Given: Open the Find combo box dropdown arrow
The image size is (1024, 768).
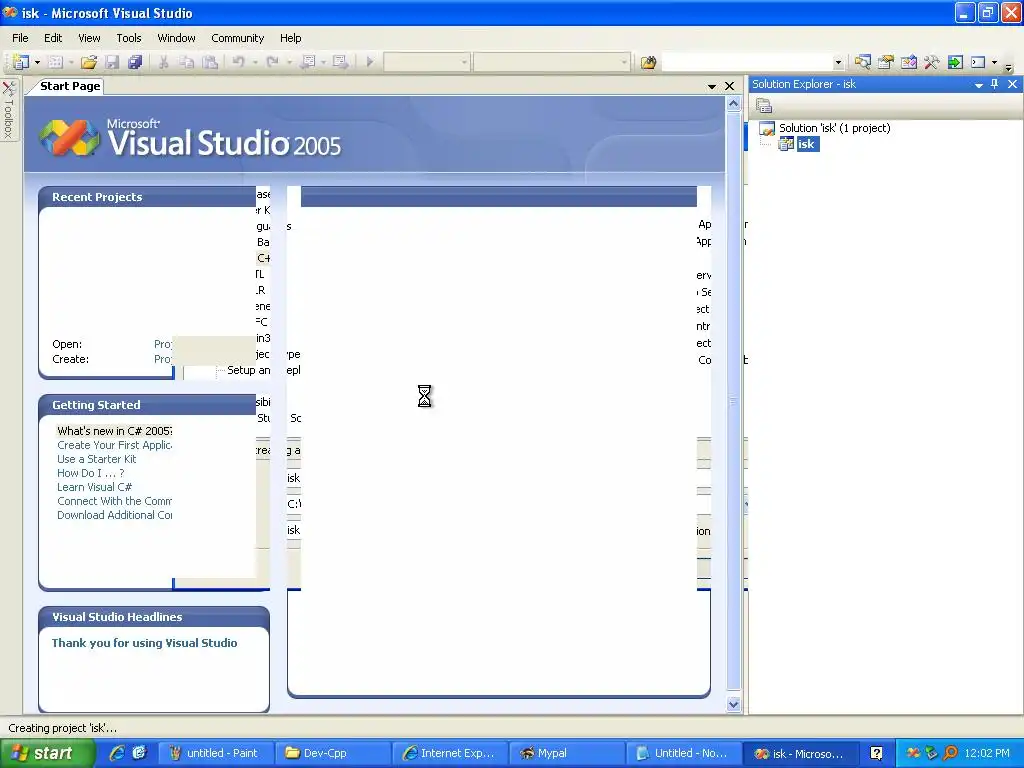Looking at the screenshot, I should point(838,63).
